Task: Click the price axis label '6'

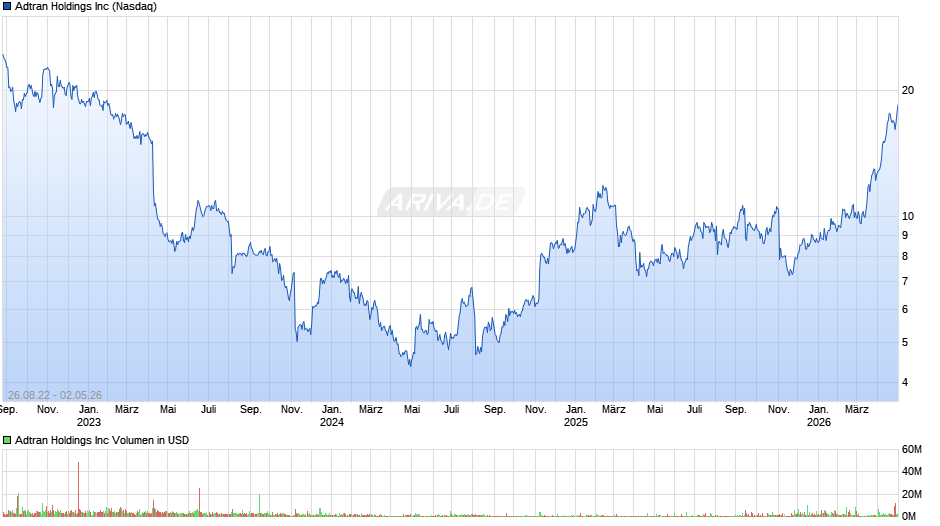Action: 905,309
